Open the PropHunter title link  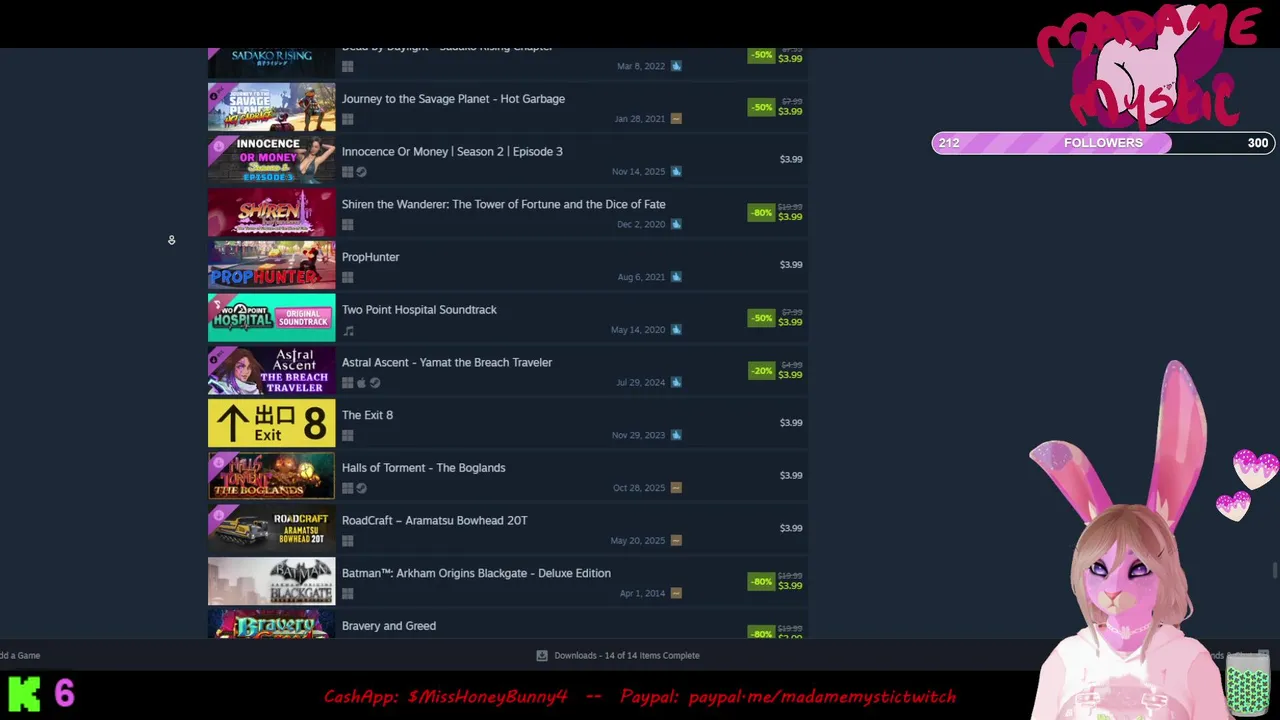click(370, 257)
